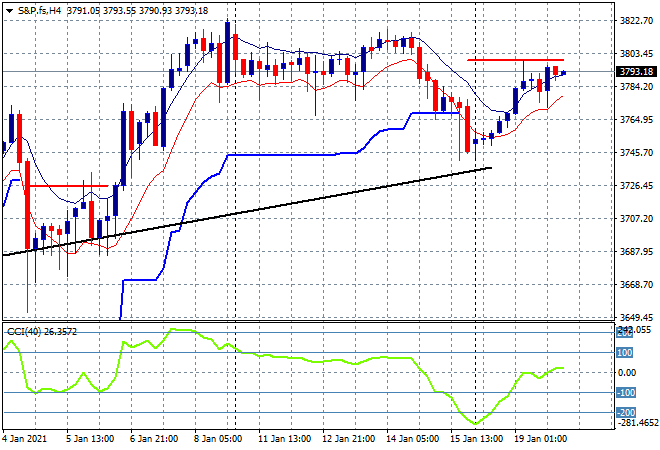
Task: Click the CCI -200 level label
Action: point(625,413)
